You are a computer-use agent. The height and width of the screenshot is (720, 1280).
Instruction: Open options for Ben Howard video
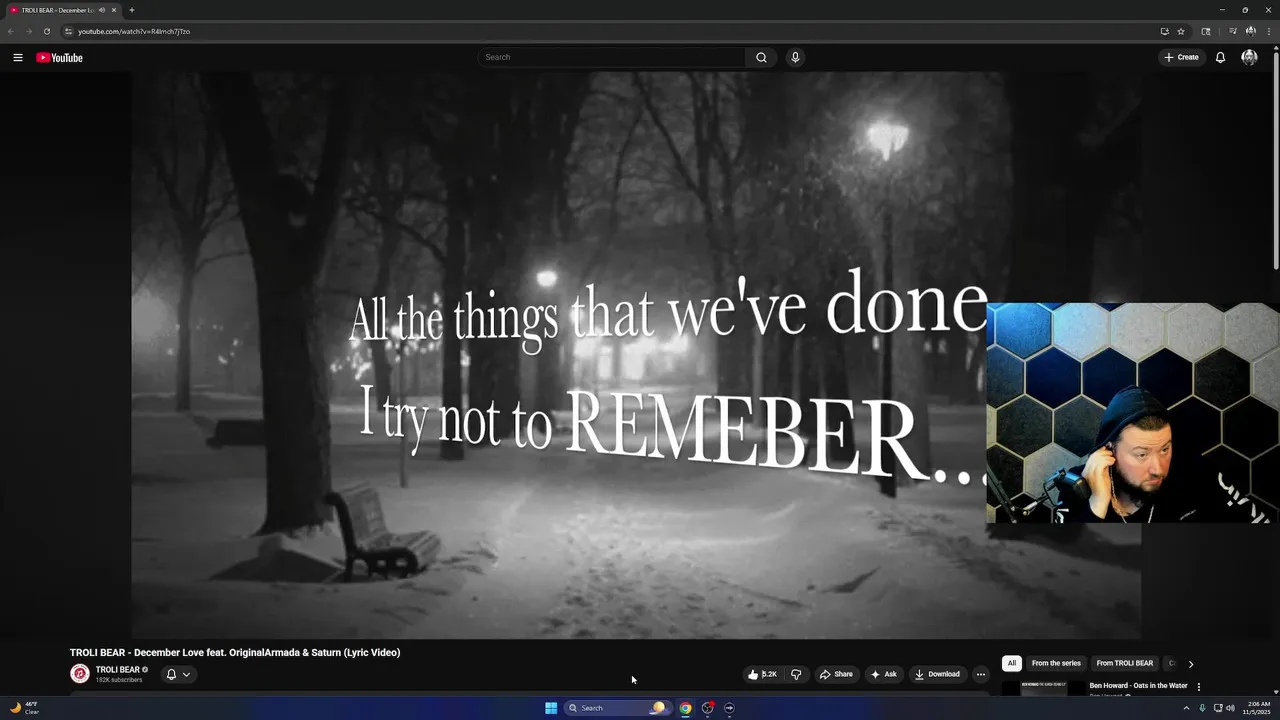coord(1198,687)
